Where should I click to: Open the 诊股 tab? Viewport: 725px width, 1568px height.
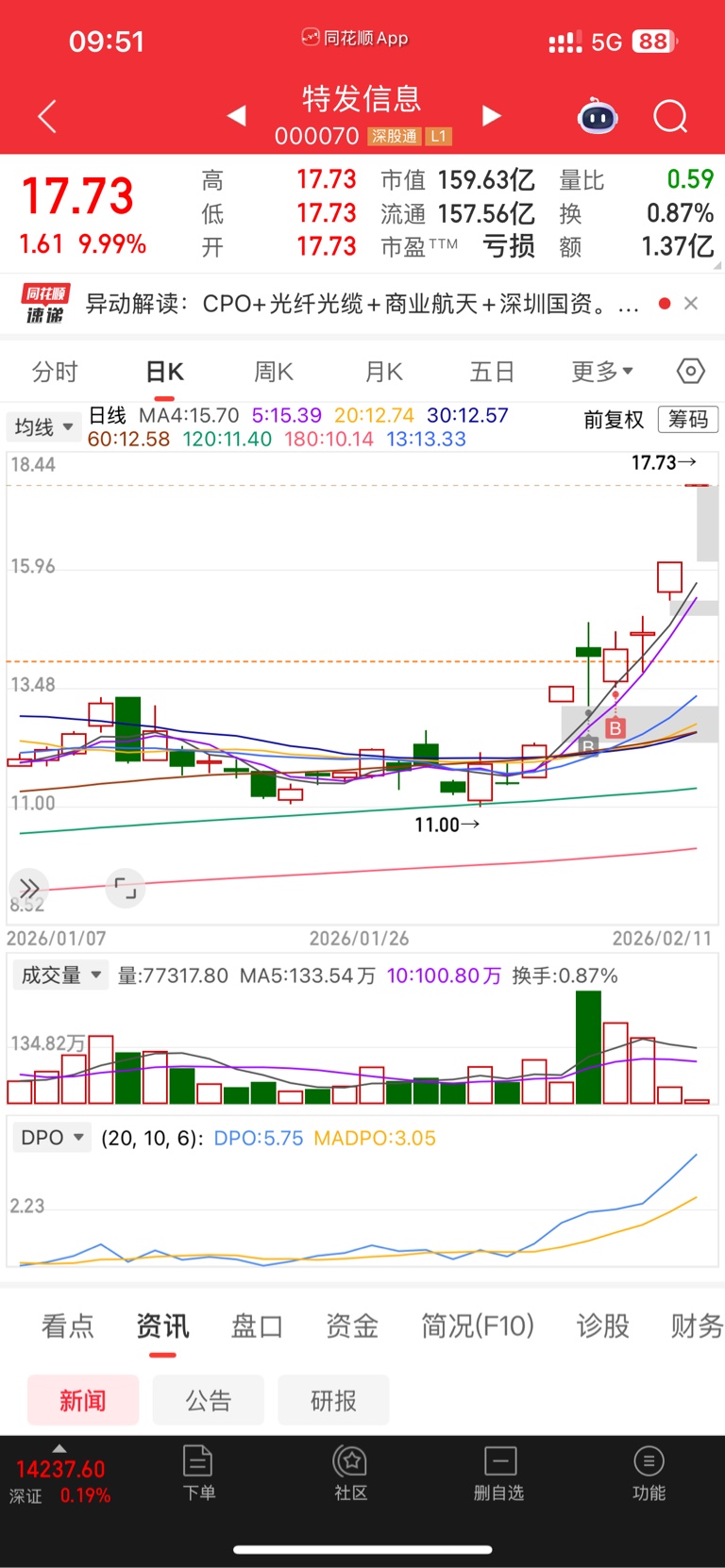click(x=602, y=1326)
